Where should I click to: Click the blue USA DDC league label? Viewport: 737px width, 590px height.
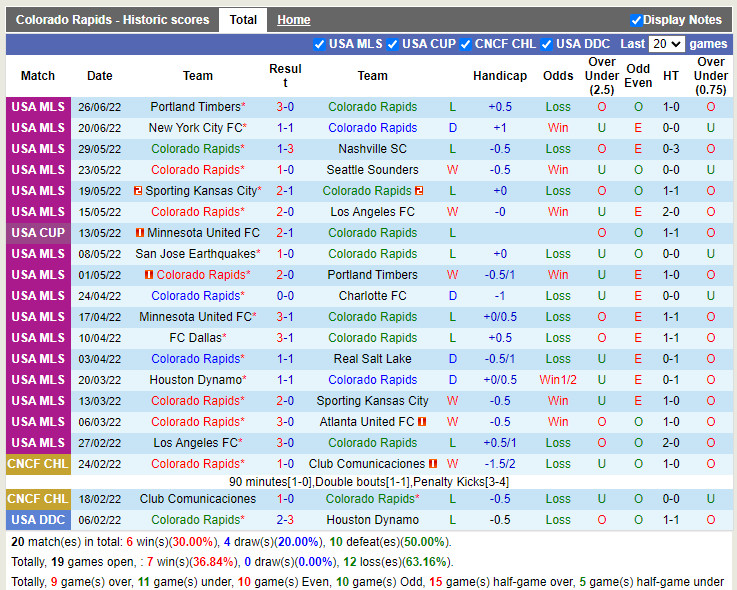tap(38, 520)
